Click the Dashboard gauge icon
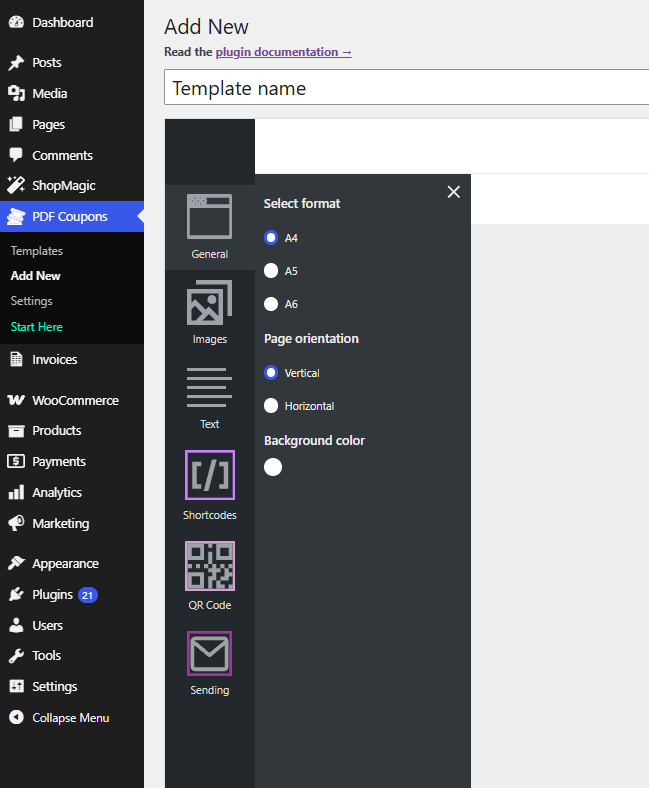The image size is (649, 788). [x=16, y=22]
